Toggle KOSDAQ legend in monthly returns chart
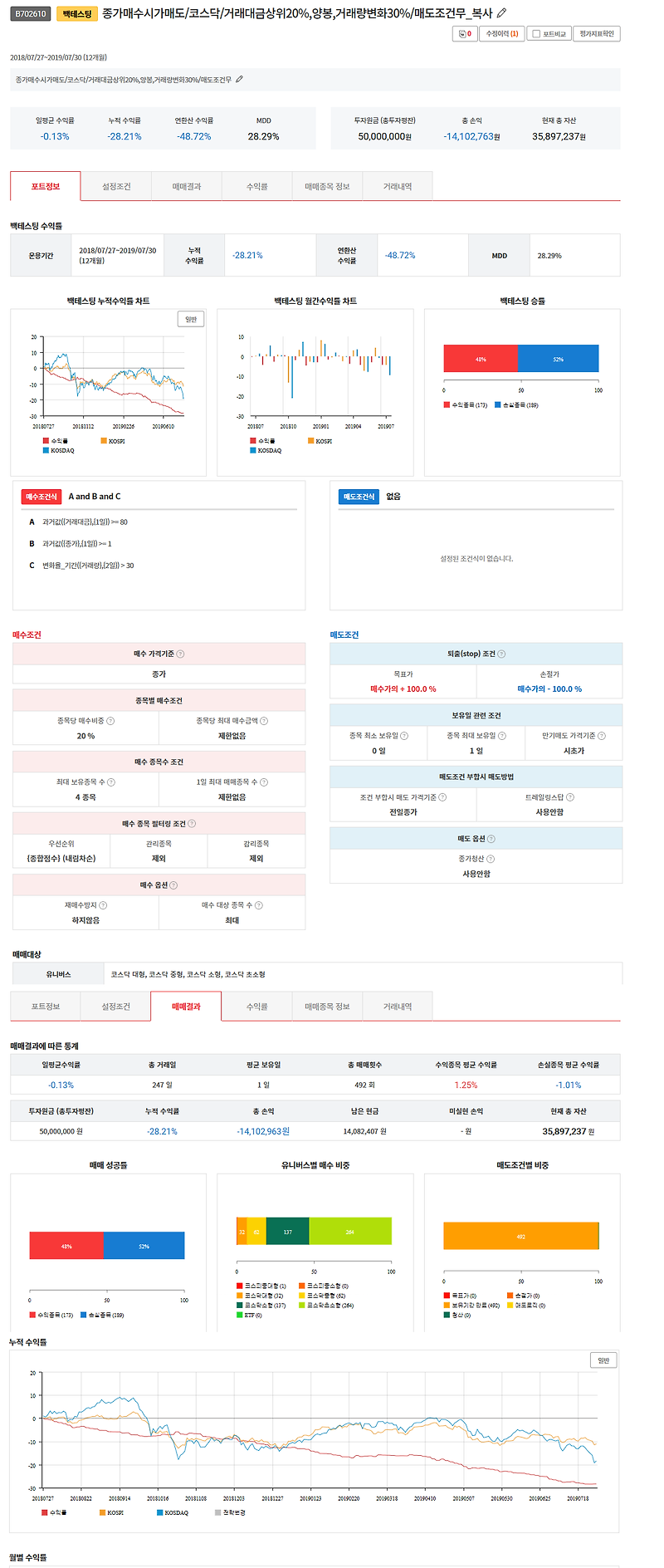The image size is (664, 1568). coord(266,451)
